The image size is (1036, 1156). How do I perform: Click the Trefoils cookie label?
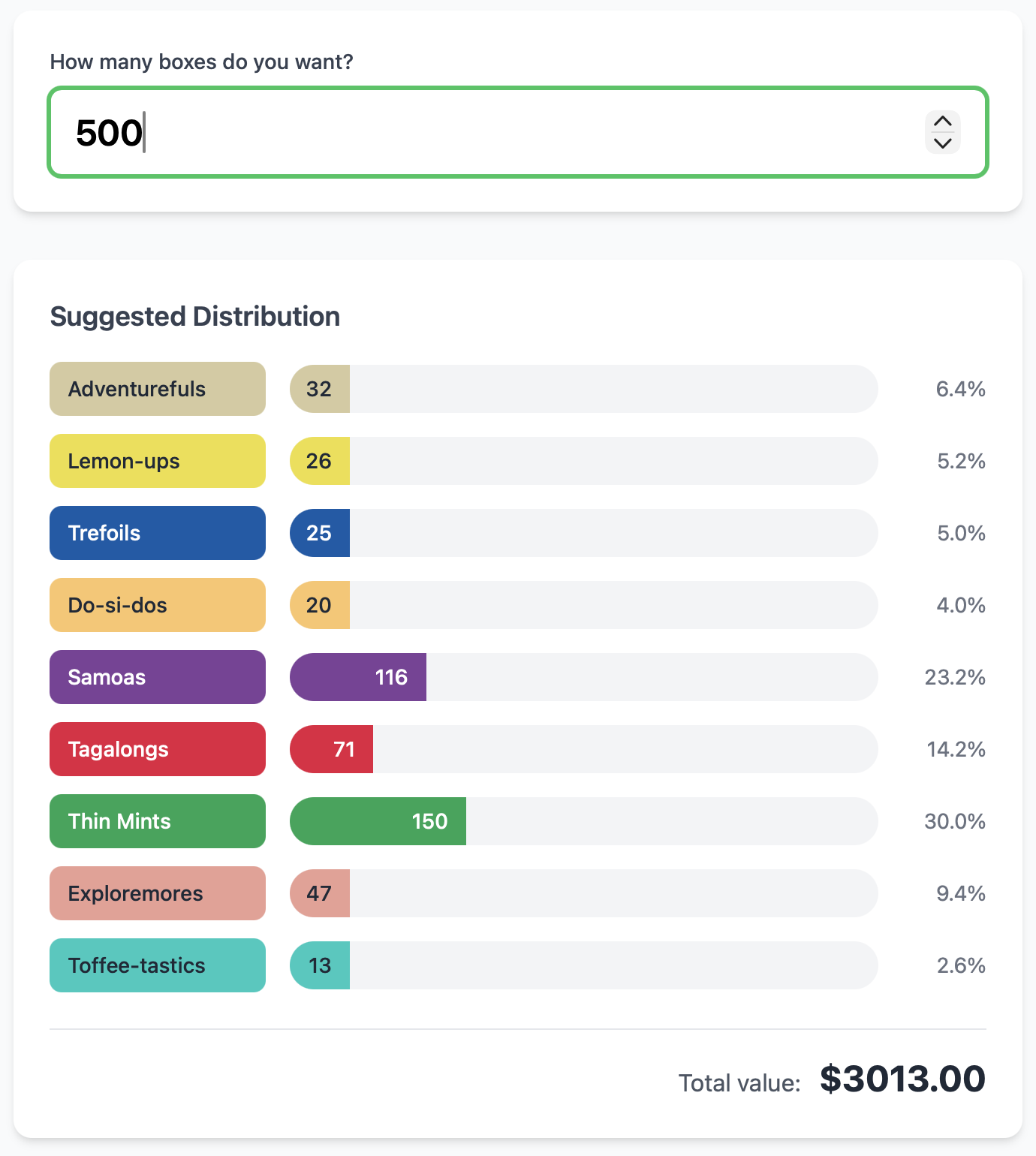coord(158,533)
